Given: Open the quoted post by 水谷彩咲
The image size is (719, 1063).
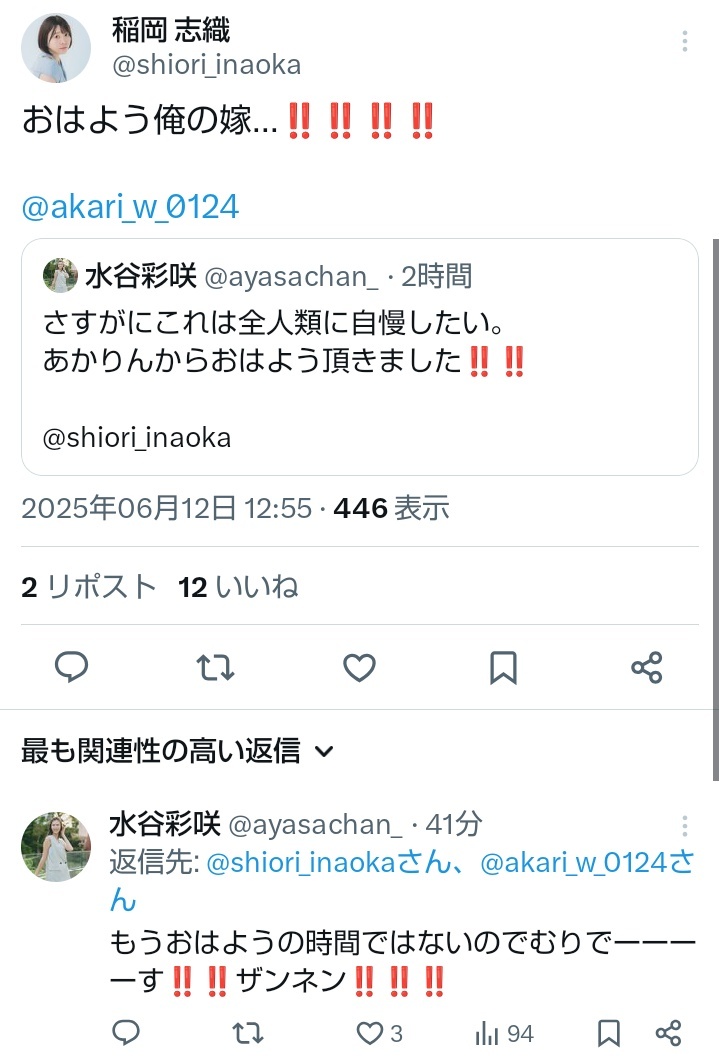Looking at the screenshot, I should (360, 357).
